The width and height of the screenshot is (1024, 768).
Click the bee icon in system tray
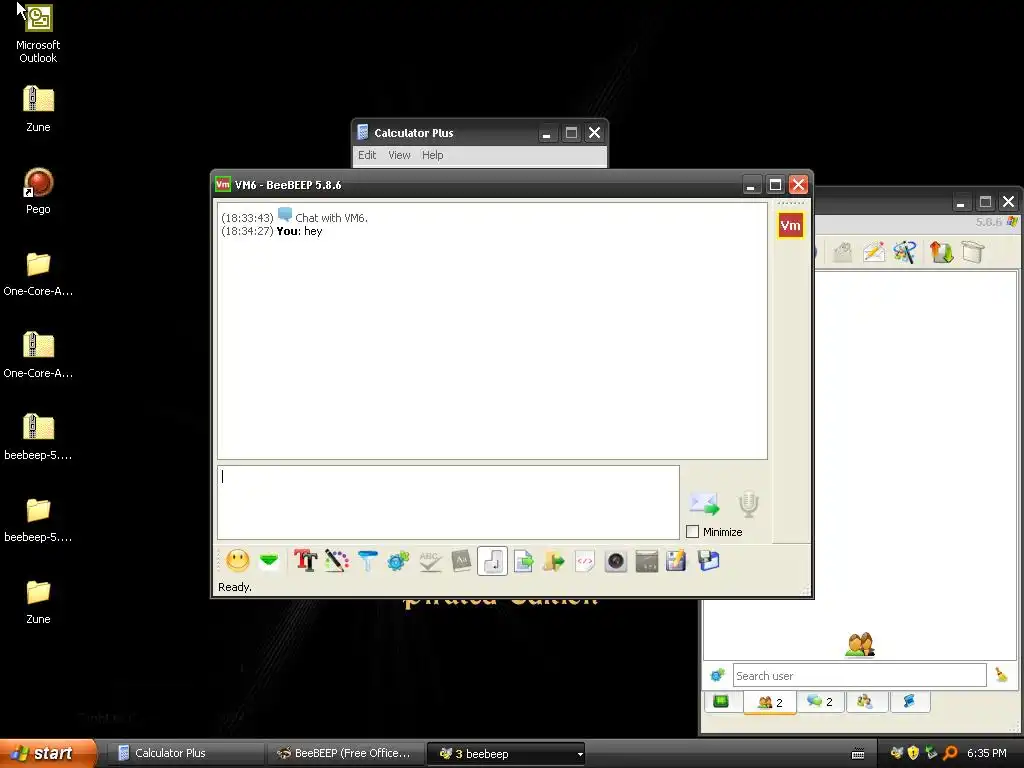[x=897, y=753]
